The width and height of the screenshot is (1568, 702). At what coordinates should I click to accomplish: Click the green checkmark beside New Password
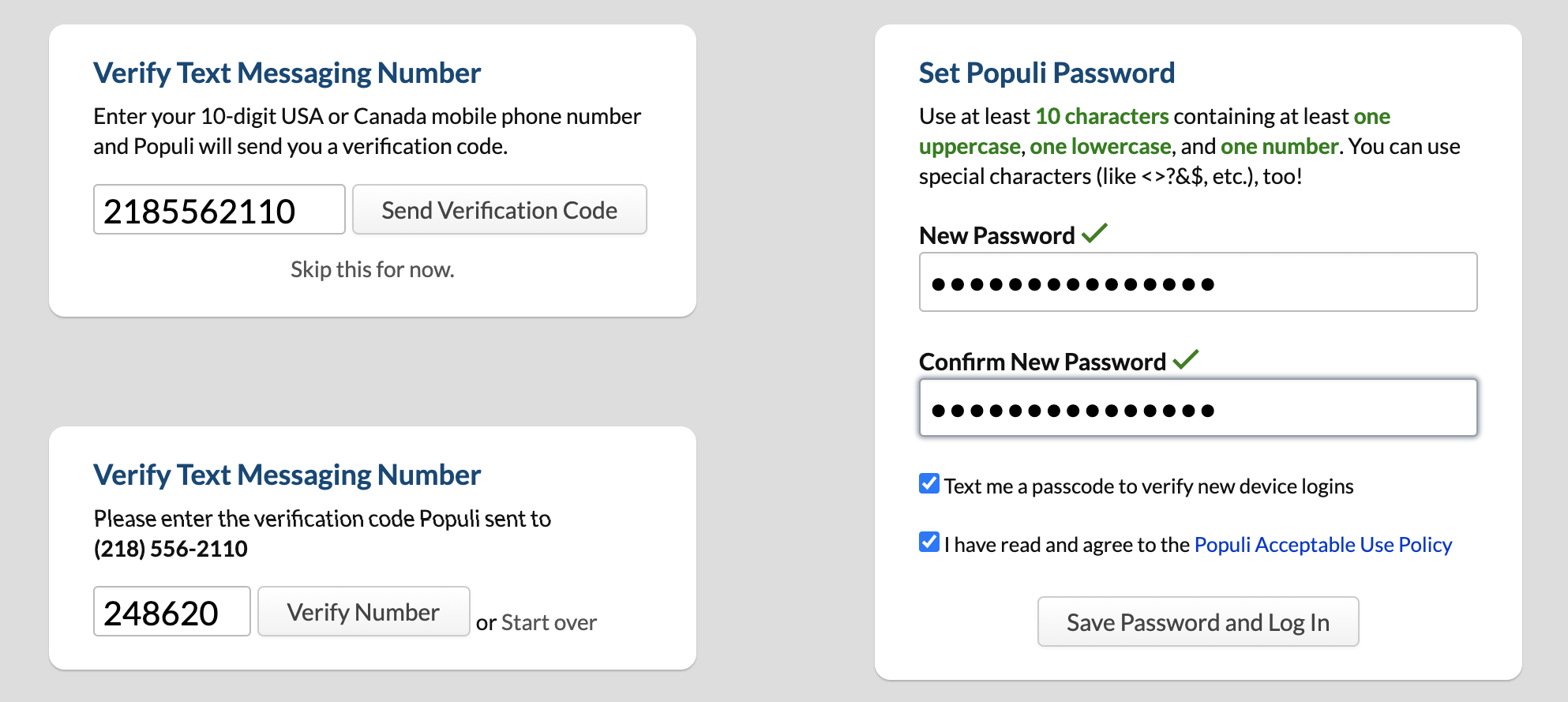pos(1094,234)
